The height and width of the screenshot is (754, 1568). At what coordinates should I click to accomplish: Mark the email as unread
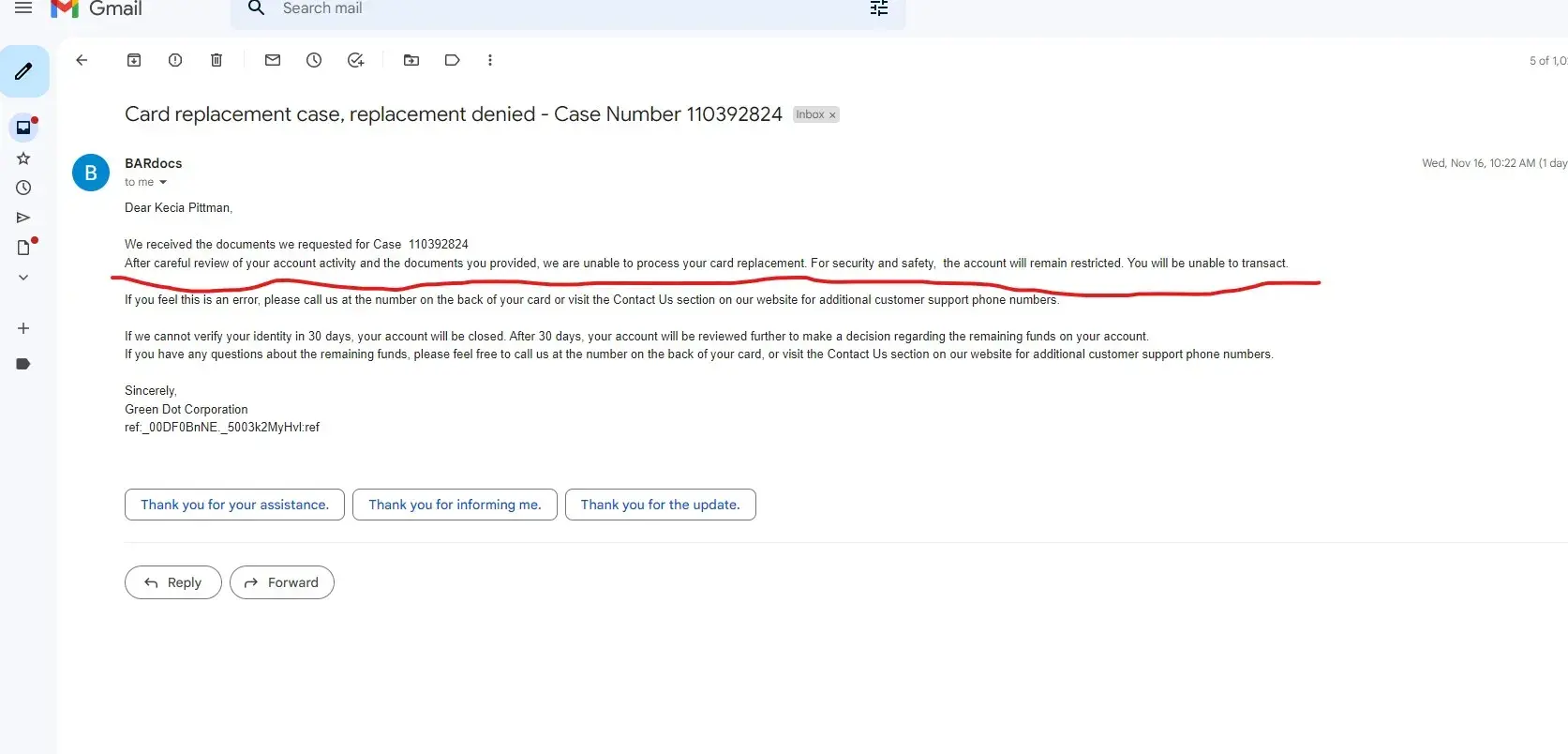273,60
